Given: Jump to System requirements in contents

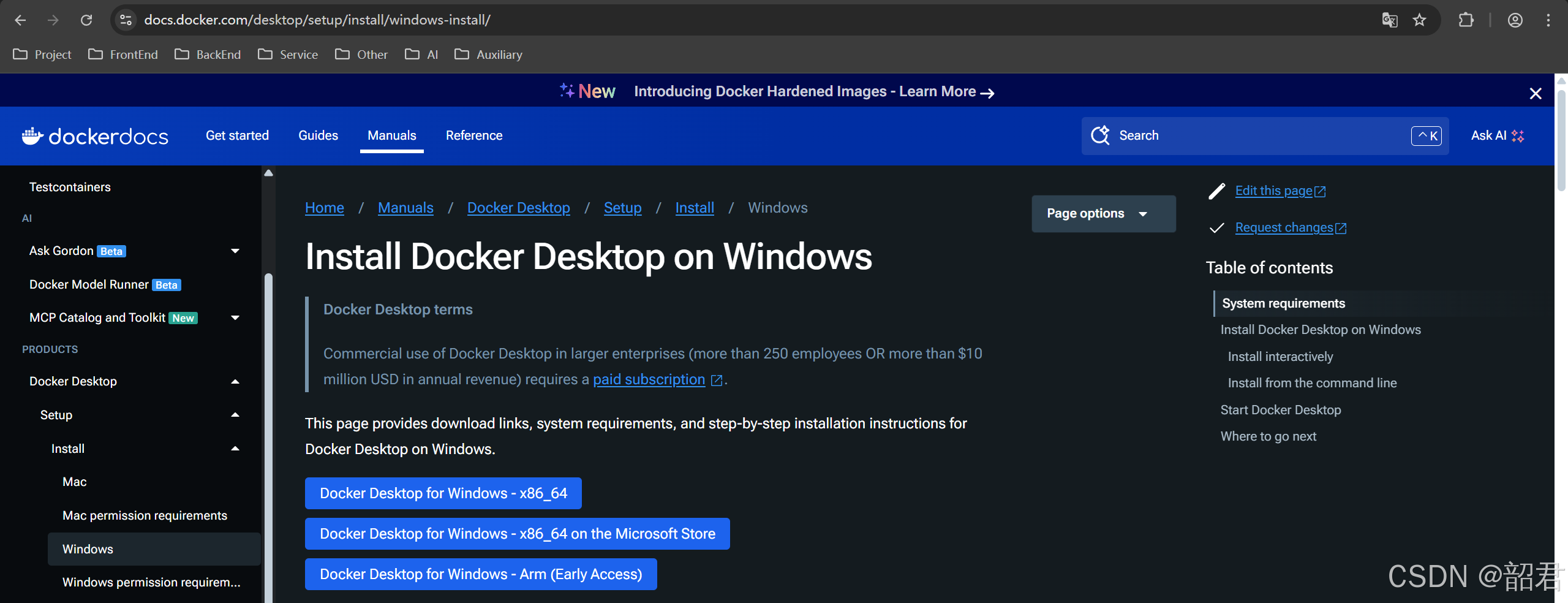Looking at the screenshot, I should [1284, 303].
